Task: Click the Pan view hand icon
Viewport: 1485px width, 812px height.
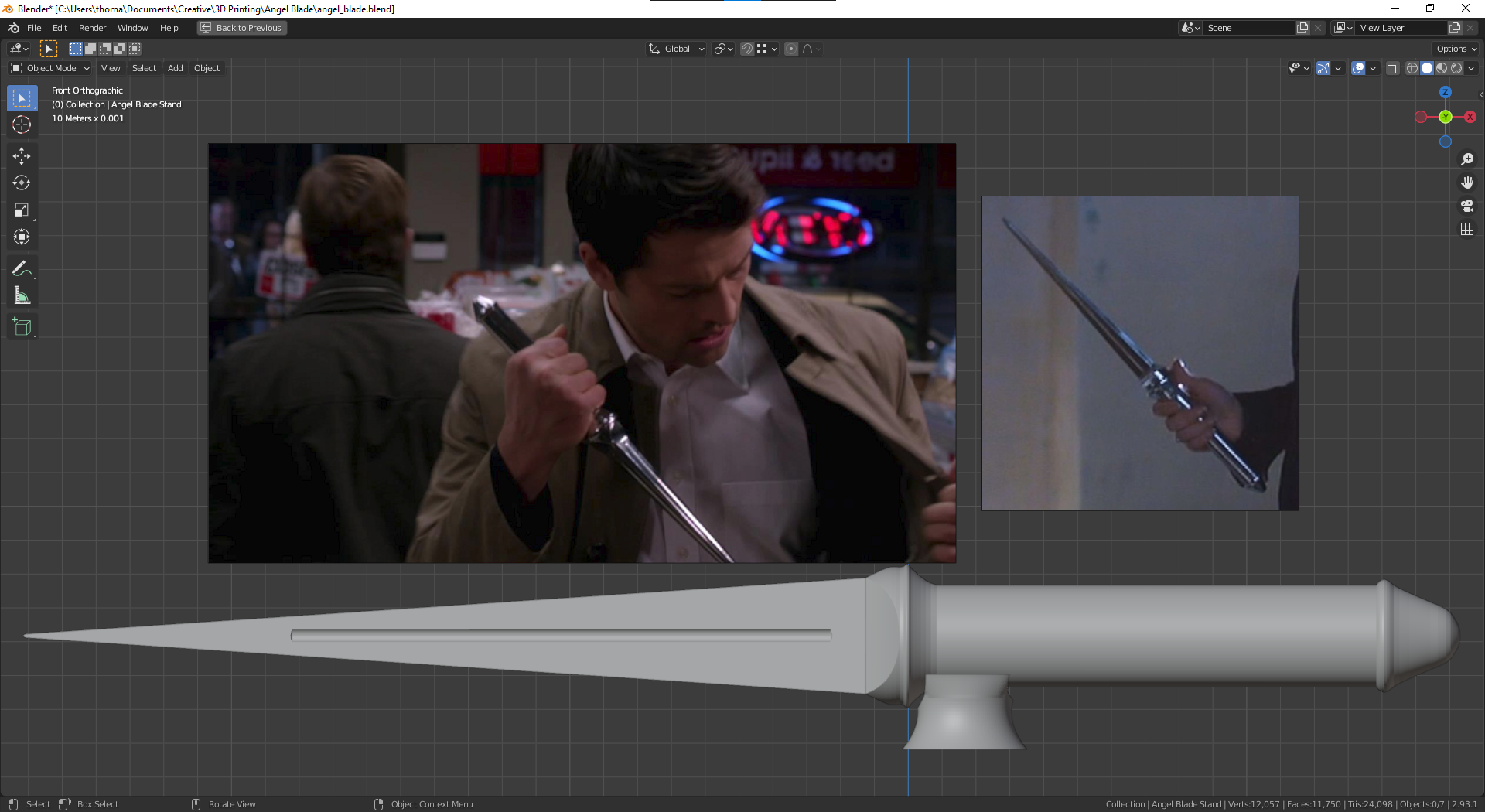Action: pos(1467,183)
